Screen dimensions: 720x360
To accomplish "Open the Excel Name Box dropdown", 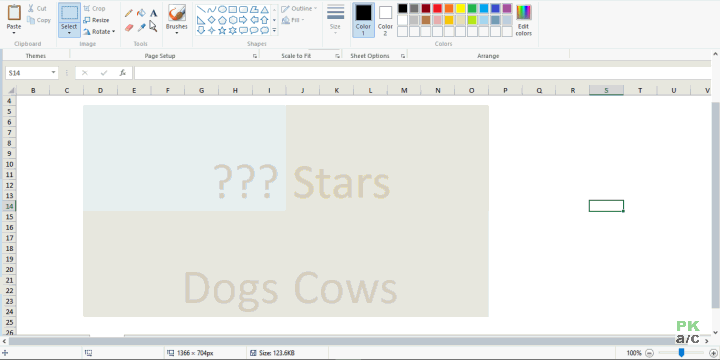I will click(54, 73).
